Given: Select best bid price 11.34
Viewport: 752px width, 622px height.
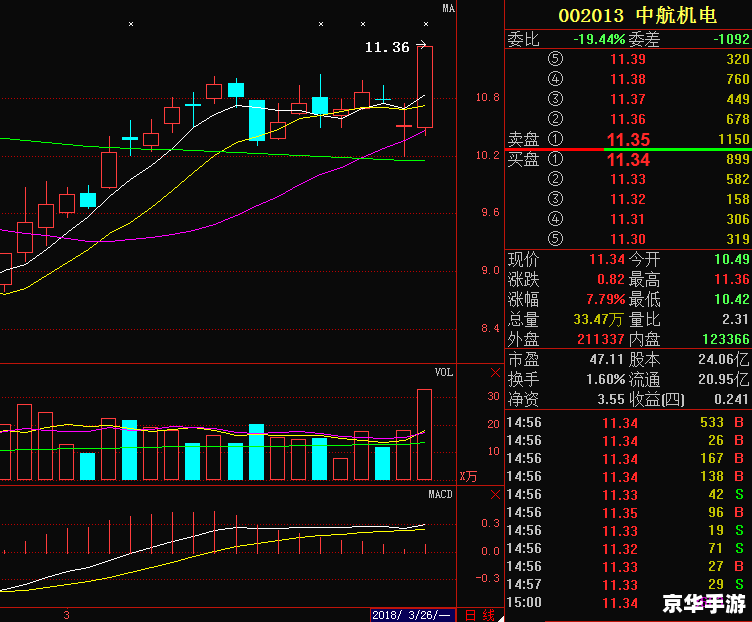Looking at the screenshot, I should tap(628, 160).
